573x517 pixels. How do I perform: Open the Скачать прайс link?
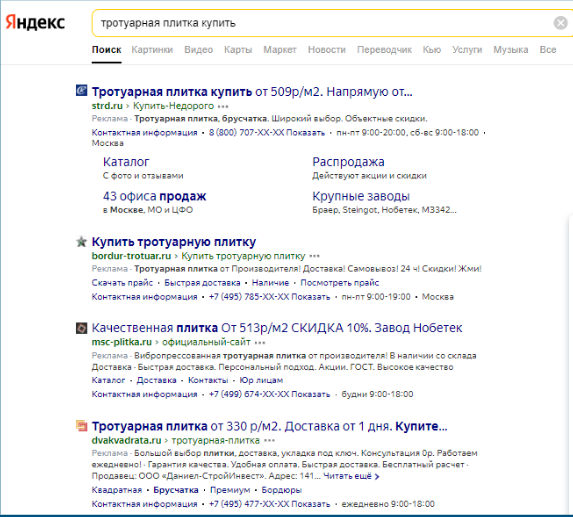[x=122, y=283]
